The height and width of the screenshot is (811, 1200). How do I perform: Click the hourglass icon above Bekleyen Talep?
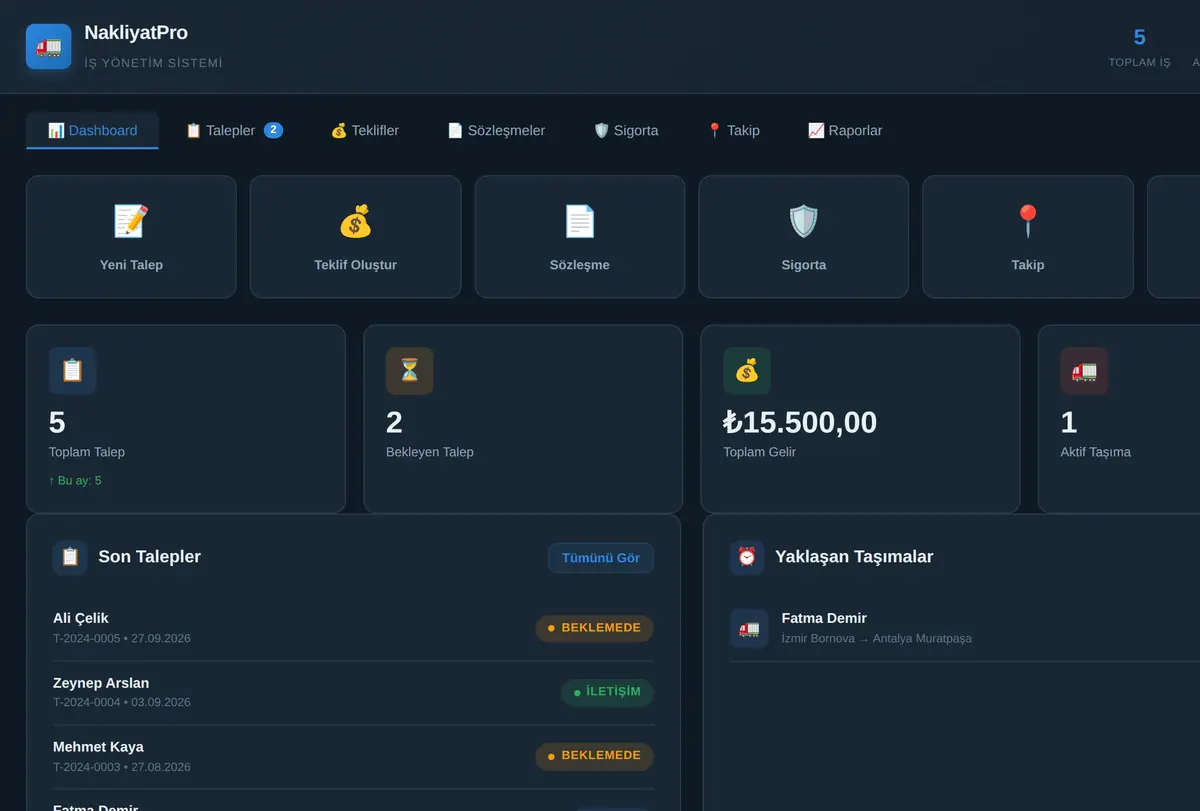click(410, 371)
